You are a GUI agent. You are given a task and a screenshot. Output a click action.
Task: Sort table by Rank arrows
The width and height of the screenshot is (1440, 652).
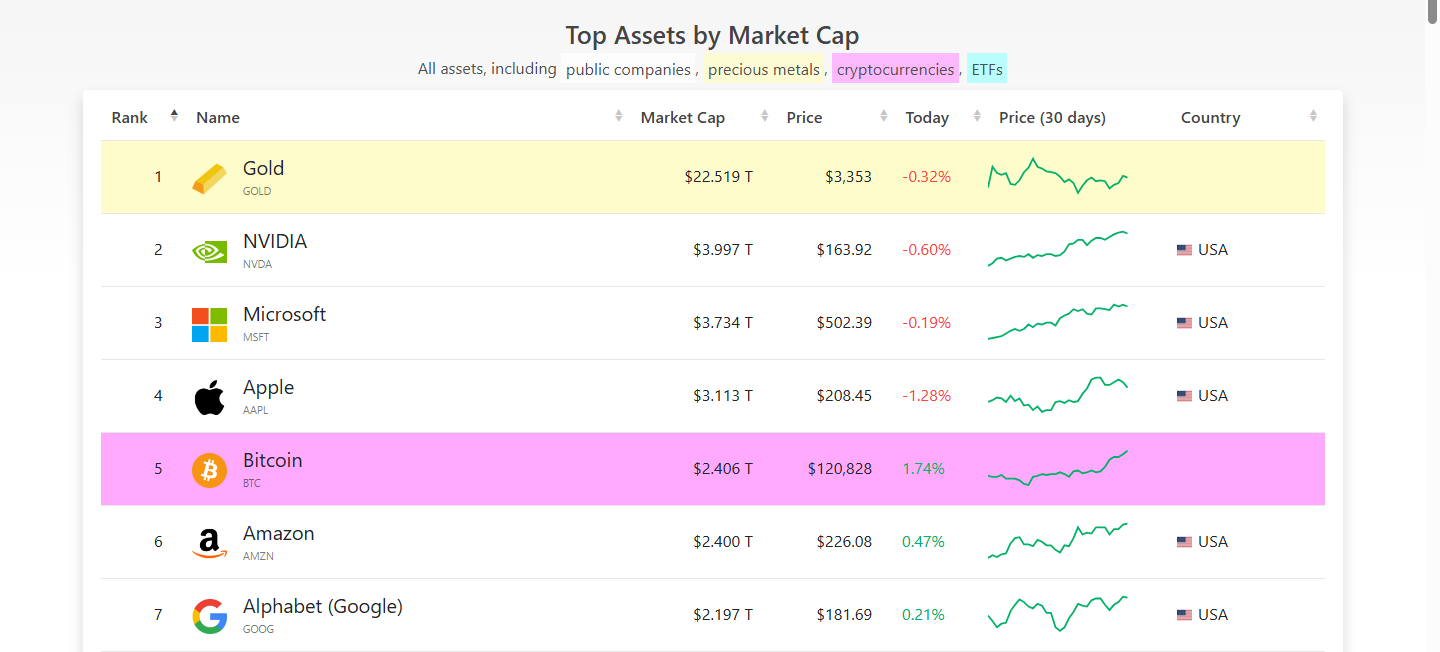point(174,116)
